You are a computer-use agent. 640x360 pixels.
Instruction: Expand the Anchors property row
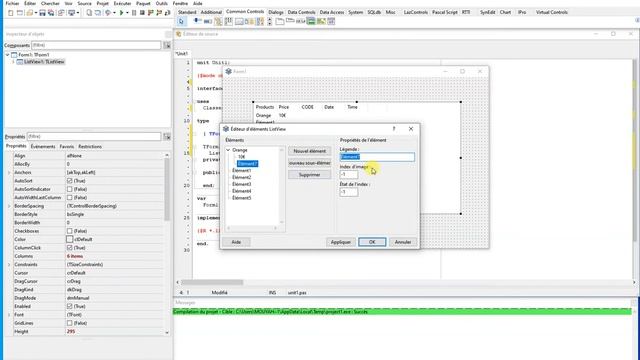[9, 172]
